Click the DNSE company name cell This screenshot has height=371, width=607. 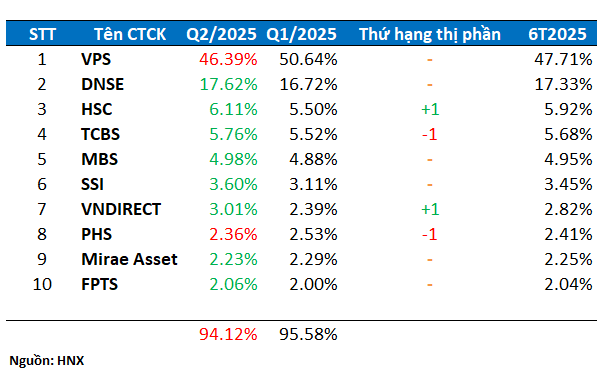pyautogui.click(x=103, y=84)
